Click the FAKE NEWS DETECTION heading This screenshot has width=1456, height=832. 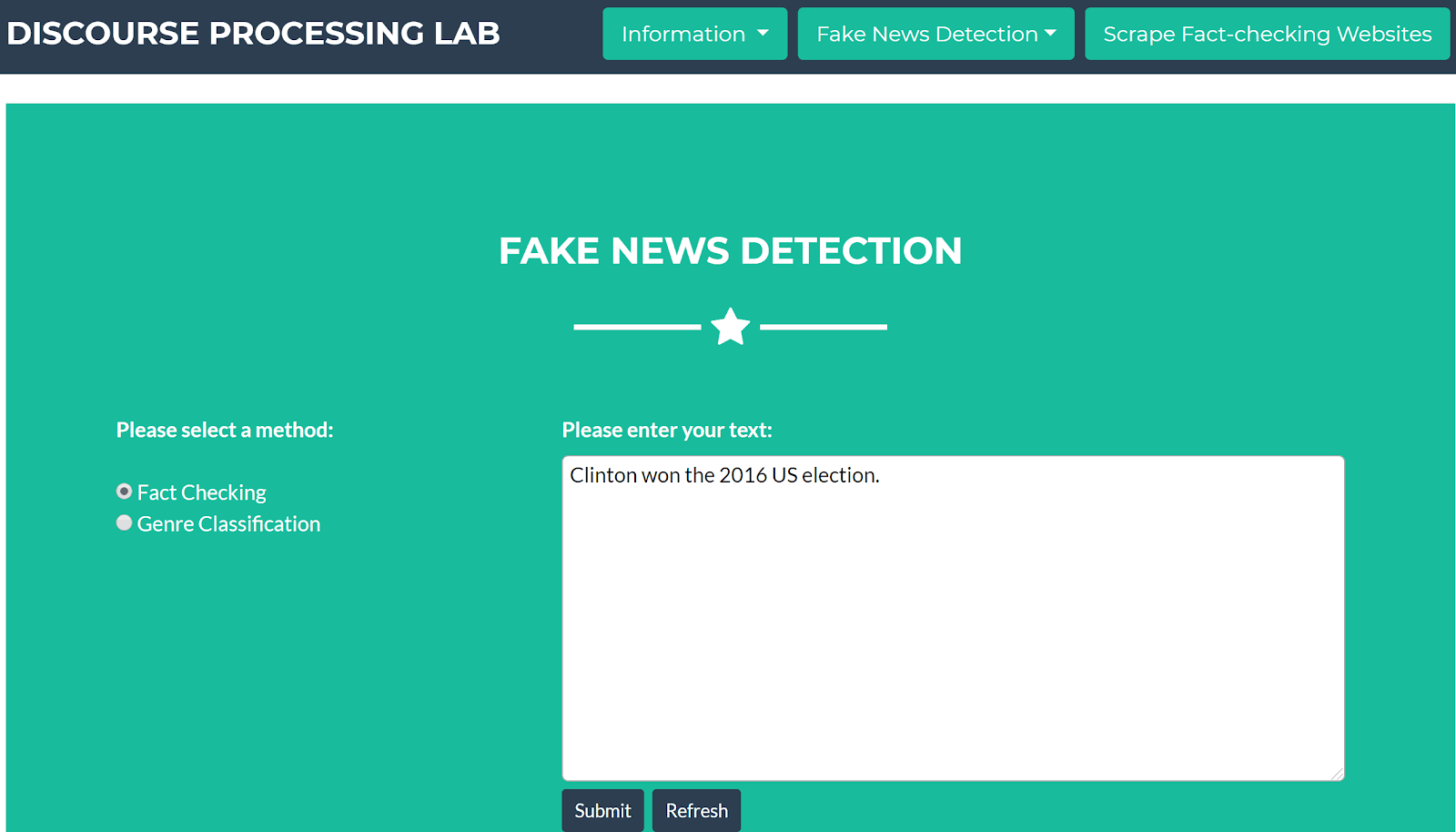pyautogui.click(x=730, y=250)
